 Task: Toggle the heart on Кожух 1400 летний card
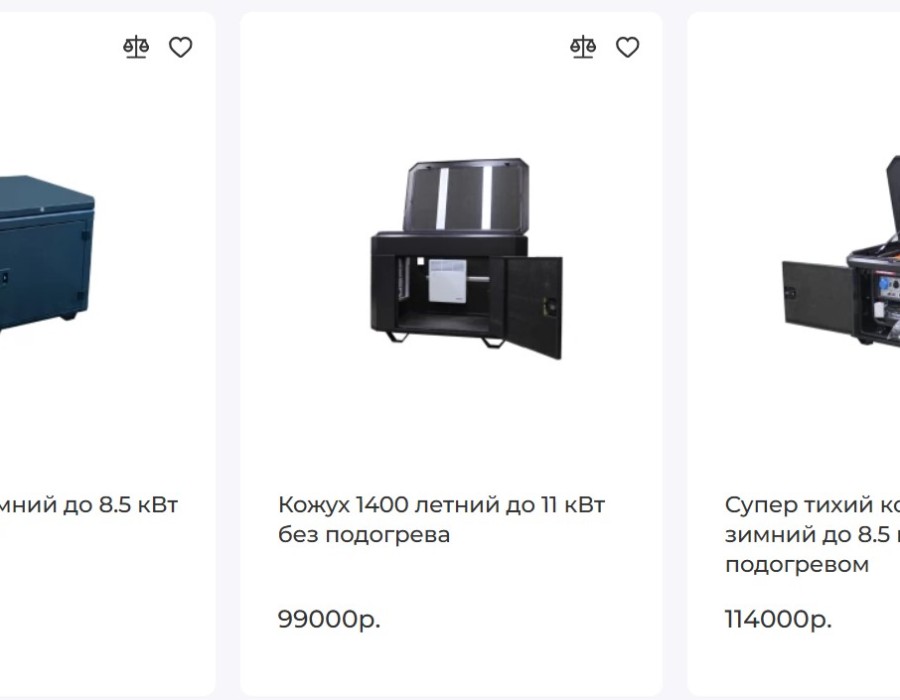point(627,47)
